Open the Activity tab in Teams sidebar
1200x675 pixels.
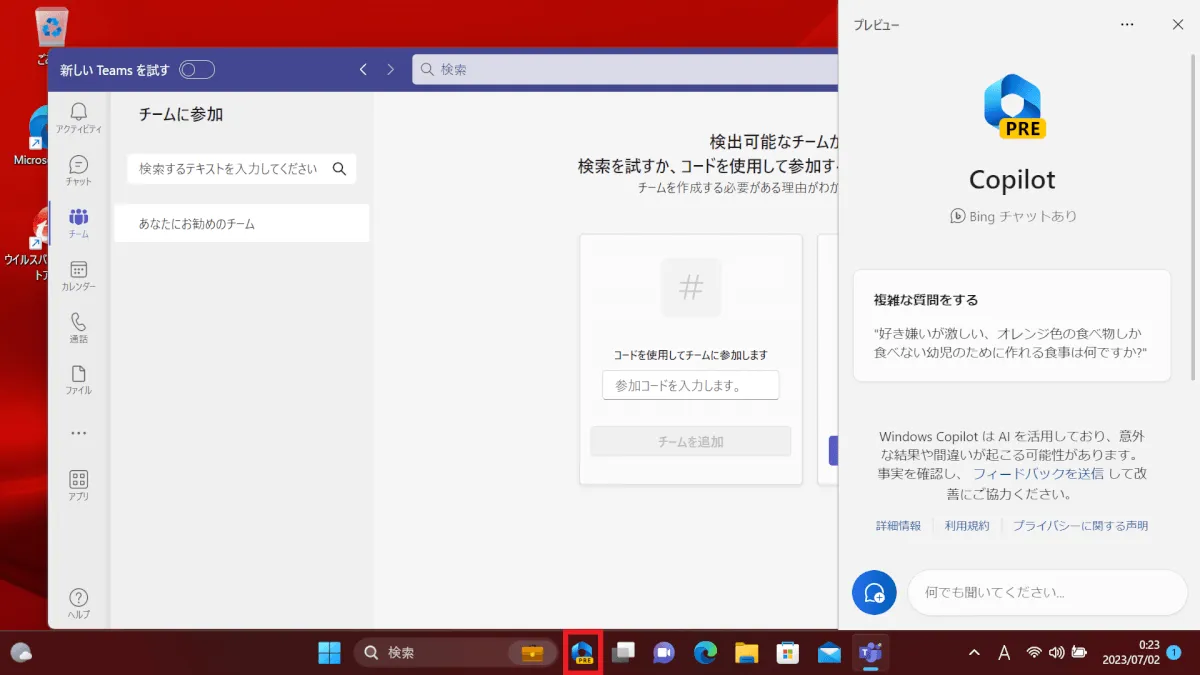78,117
